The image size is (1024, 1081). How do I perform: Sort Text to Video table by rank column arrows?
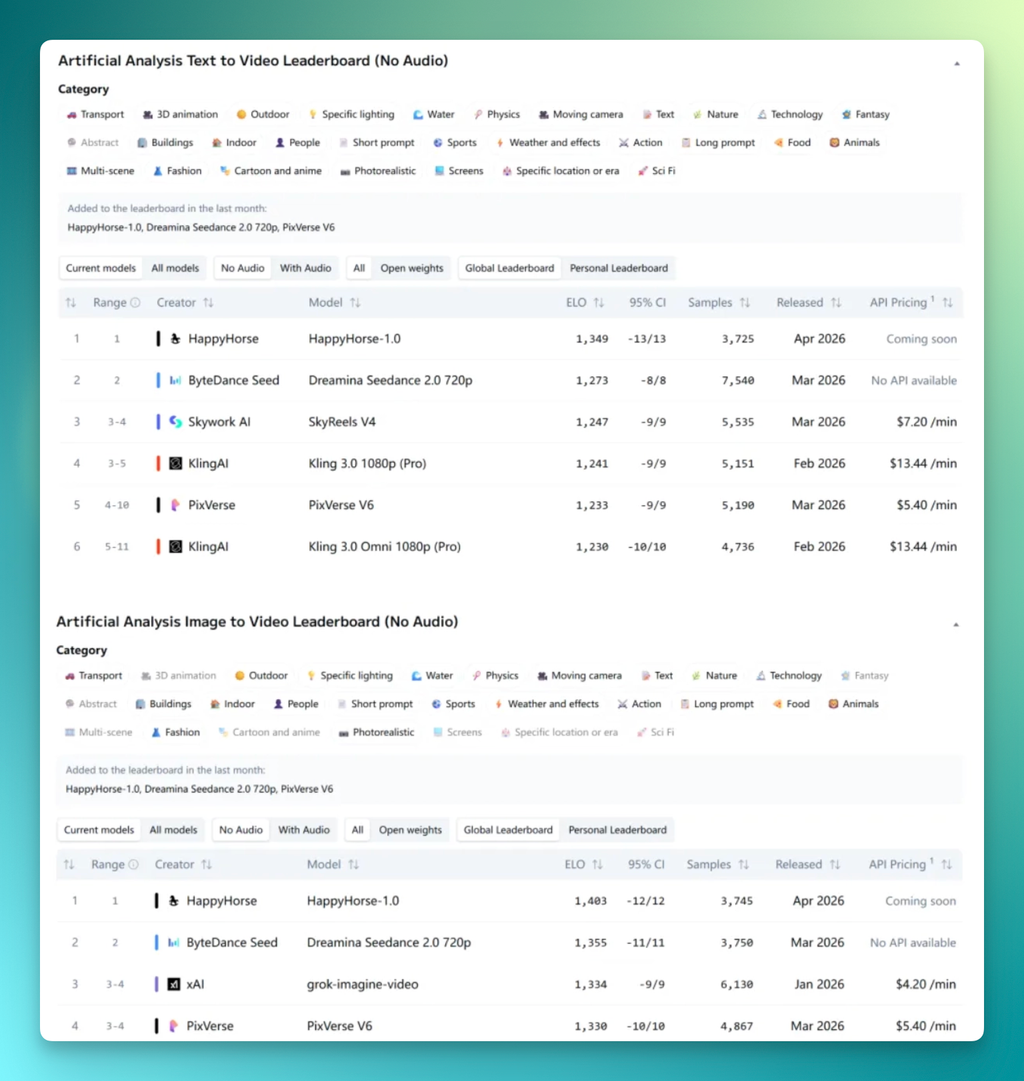70,303
